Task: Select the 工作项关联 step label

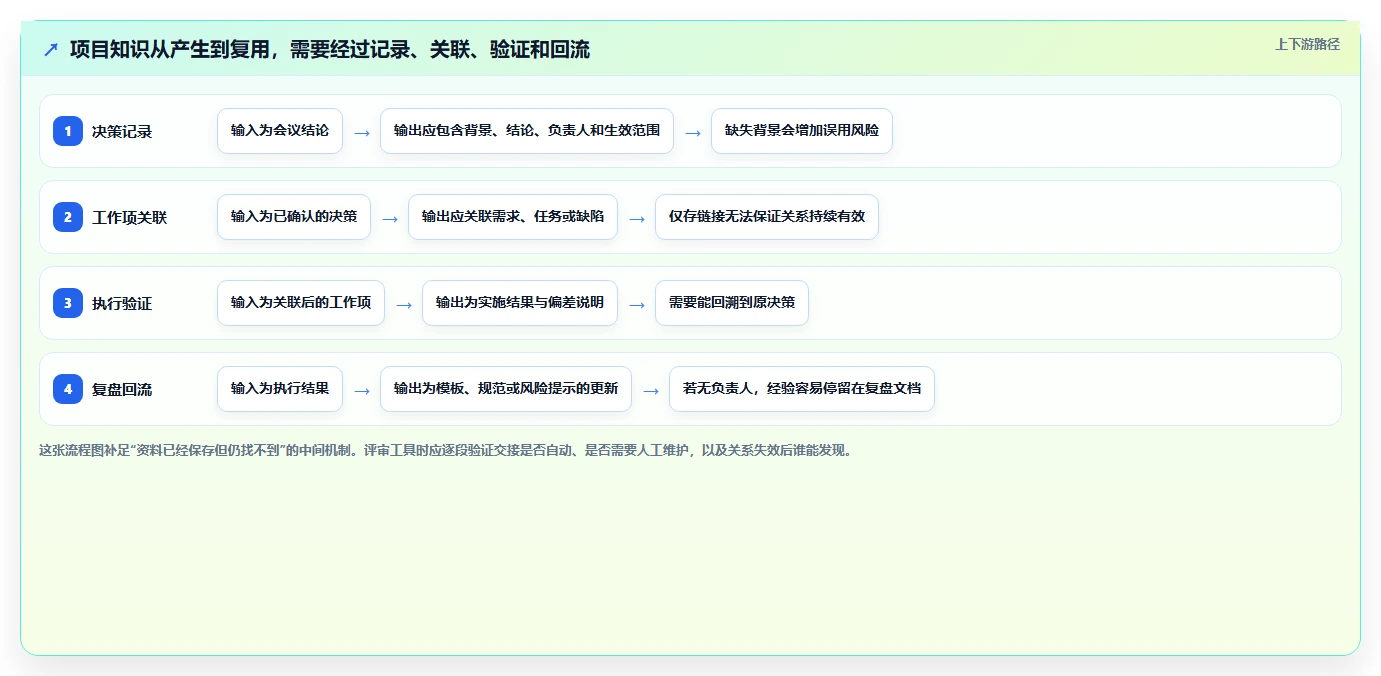Action: 130,217
